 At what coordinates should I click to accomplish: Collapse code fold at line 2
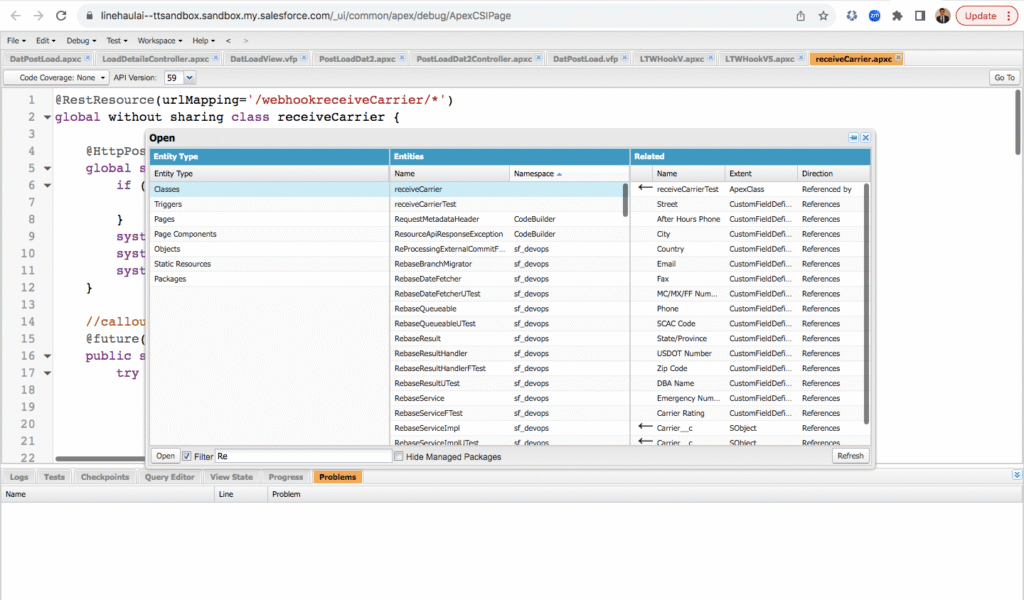(47, 118)
